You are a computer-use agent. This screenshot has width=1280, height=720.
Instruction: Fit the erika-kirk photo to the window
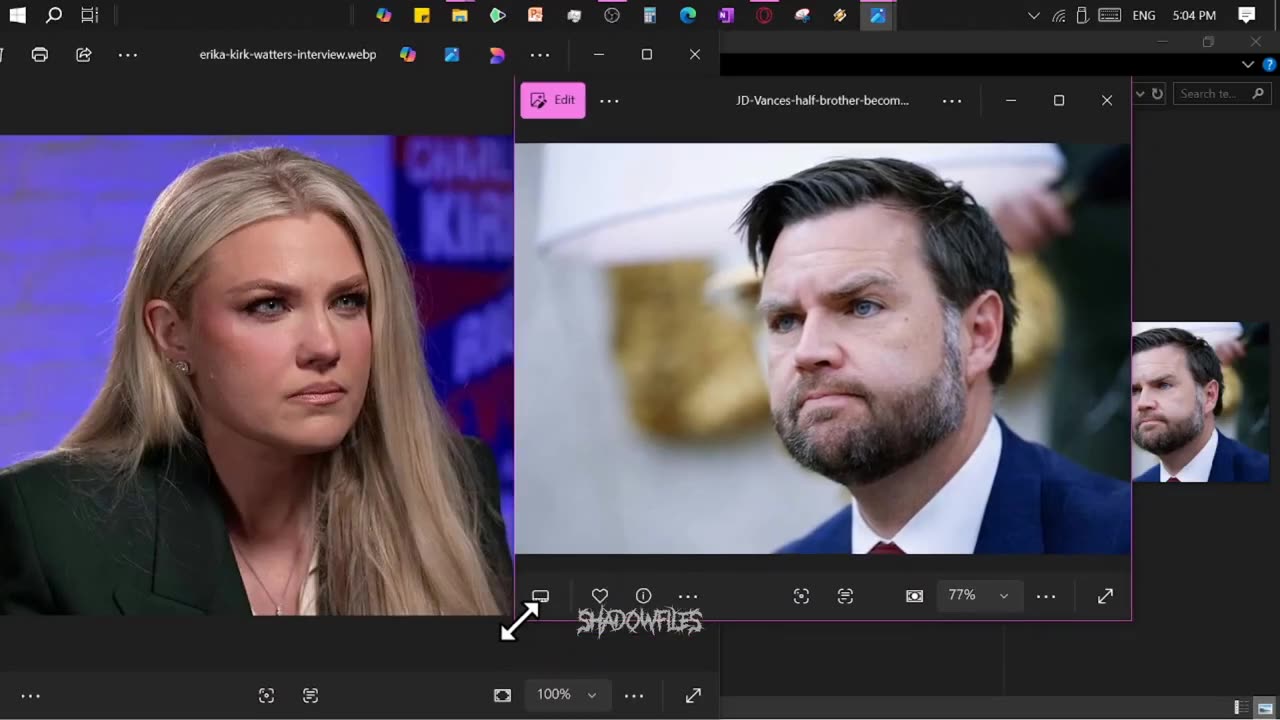tap(502, 696)
